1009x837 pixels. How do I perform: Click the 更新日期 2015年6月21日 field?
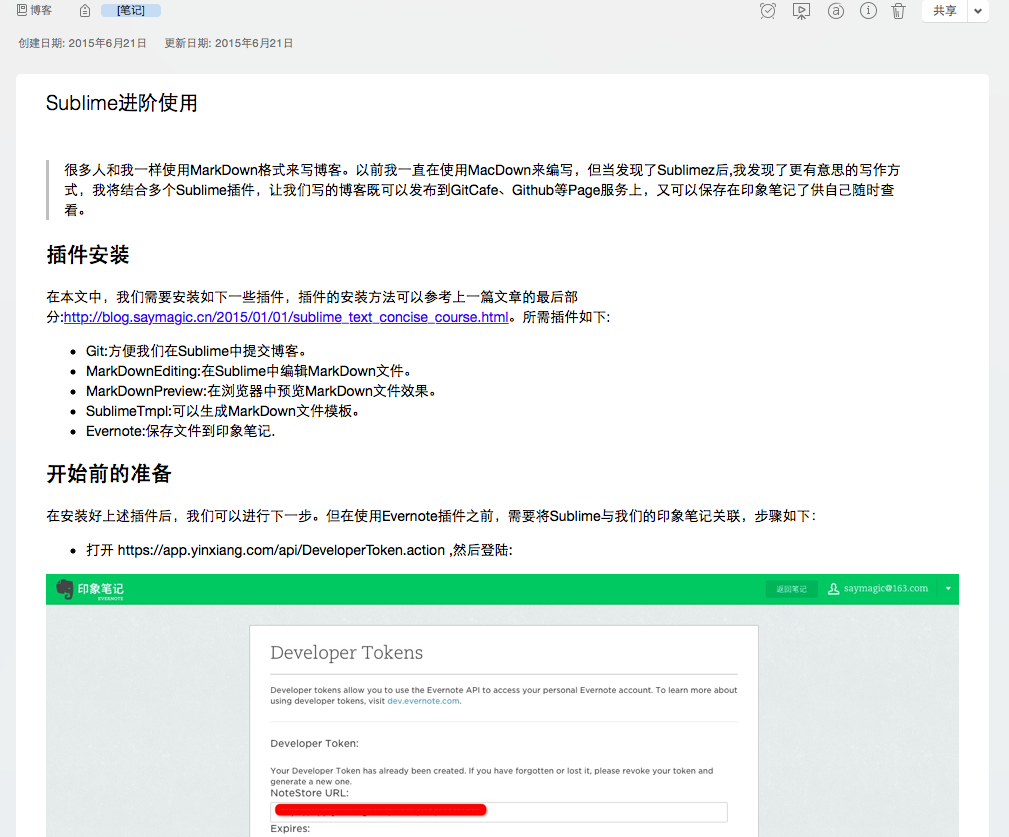[x=228, y=43]
